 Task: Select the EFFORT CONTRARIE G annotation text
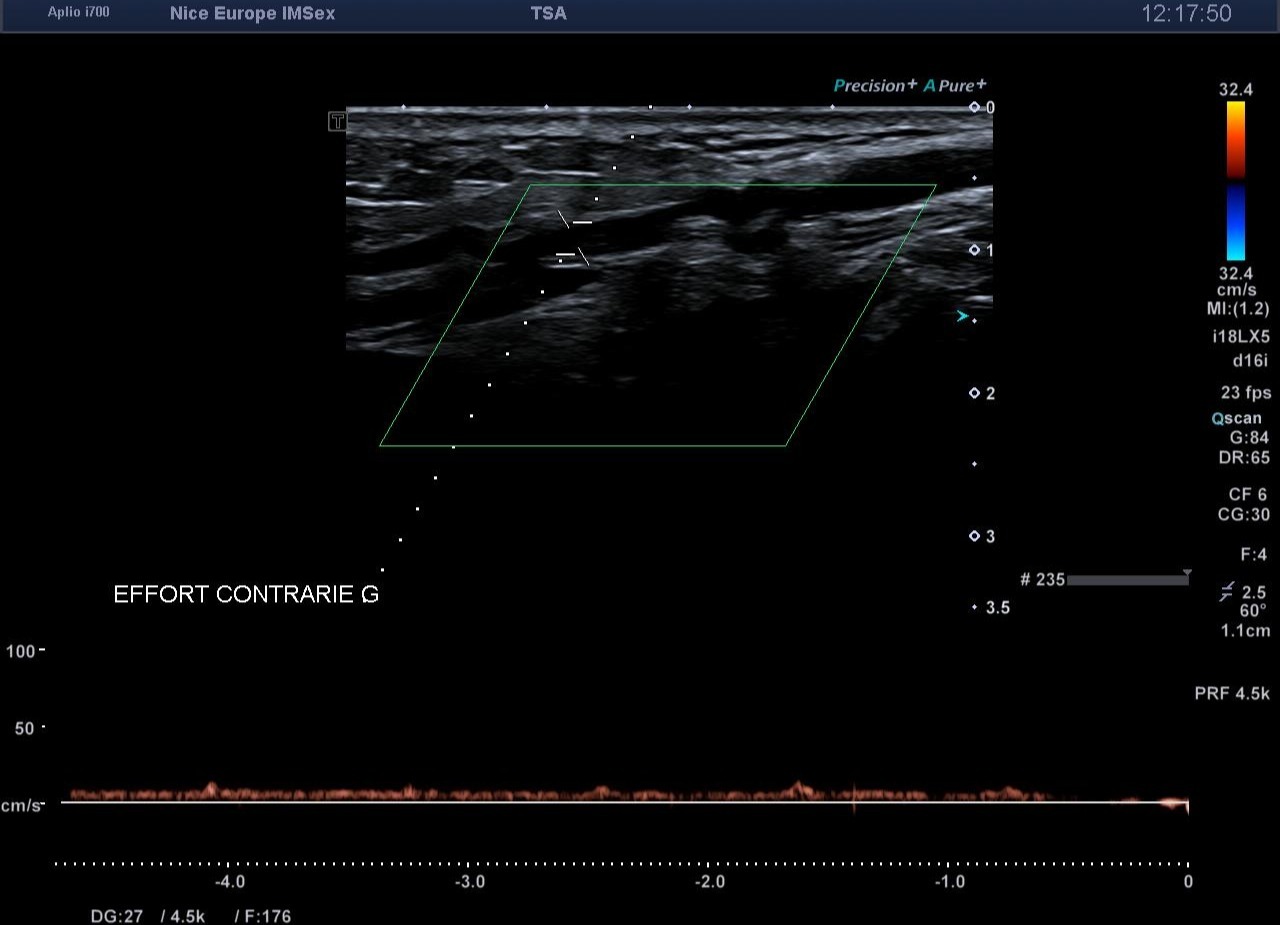(246, 595)
